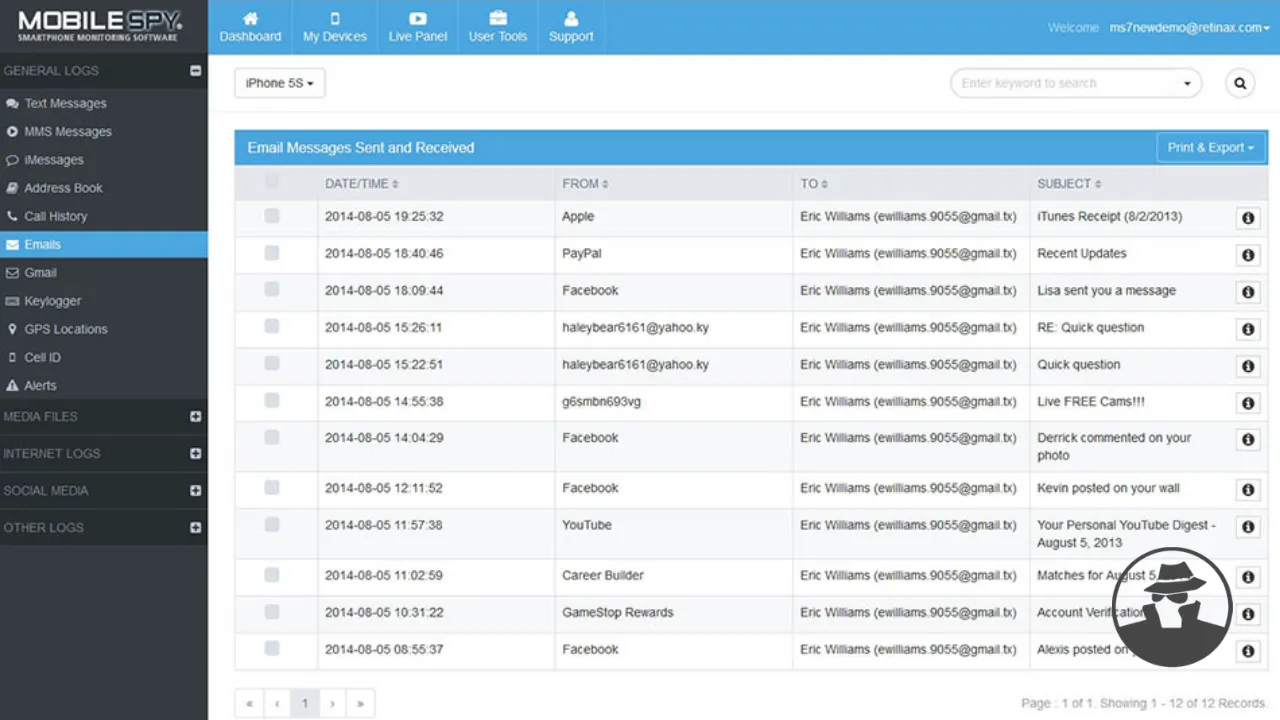1280x720 pixels.
Task: Go to My Devices in the top bar
Action: click(335, 27)
